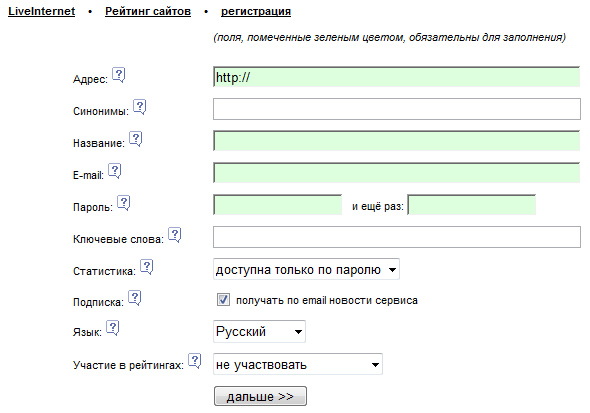Show help for the E-mail field
This screenshot has width=590, height=413.
(115, 171)
